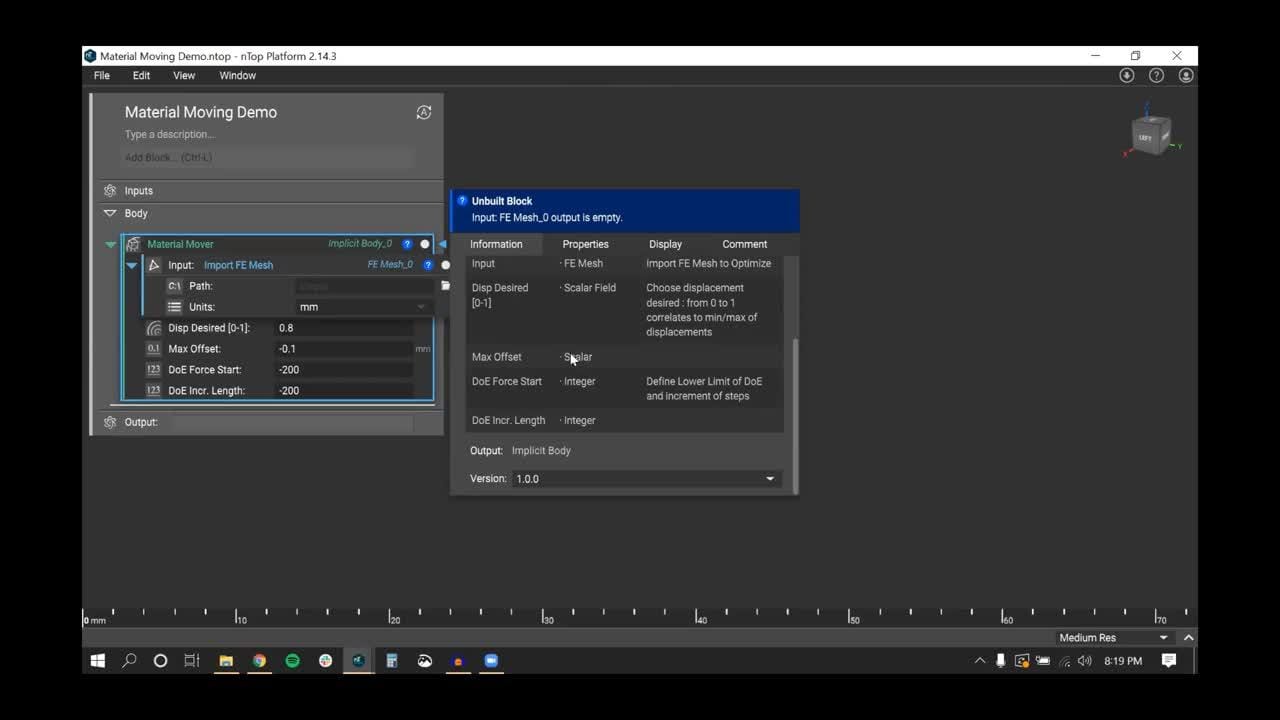Expand the bottom panel chevron
Viewport: 1280px width, 720px height.
pos(1188,638)
